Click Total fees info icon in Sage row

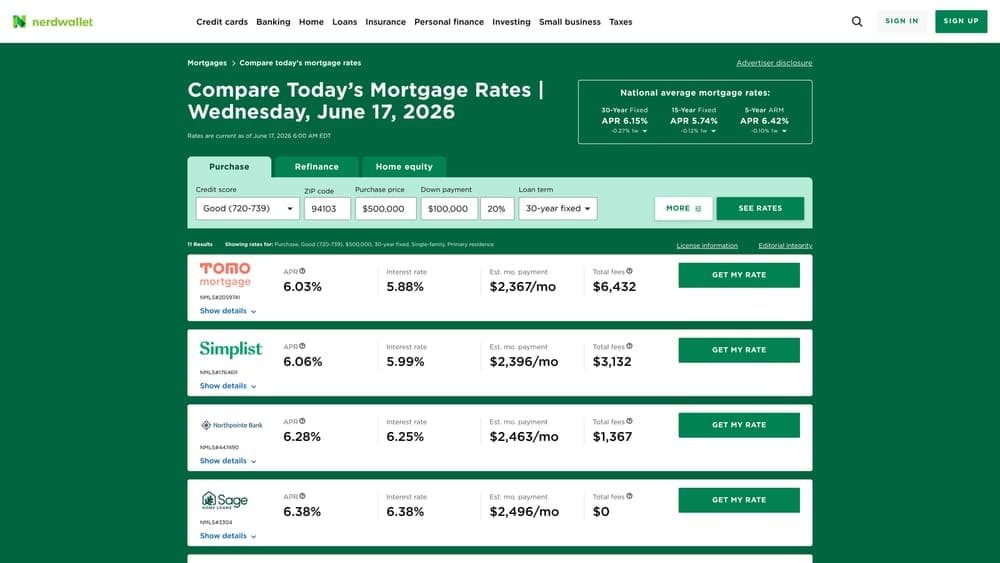click(629, 496)
